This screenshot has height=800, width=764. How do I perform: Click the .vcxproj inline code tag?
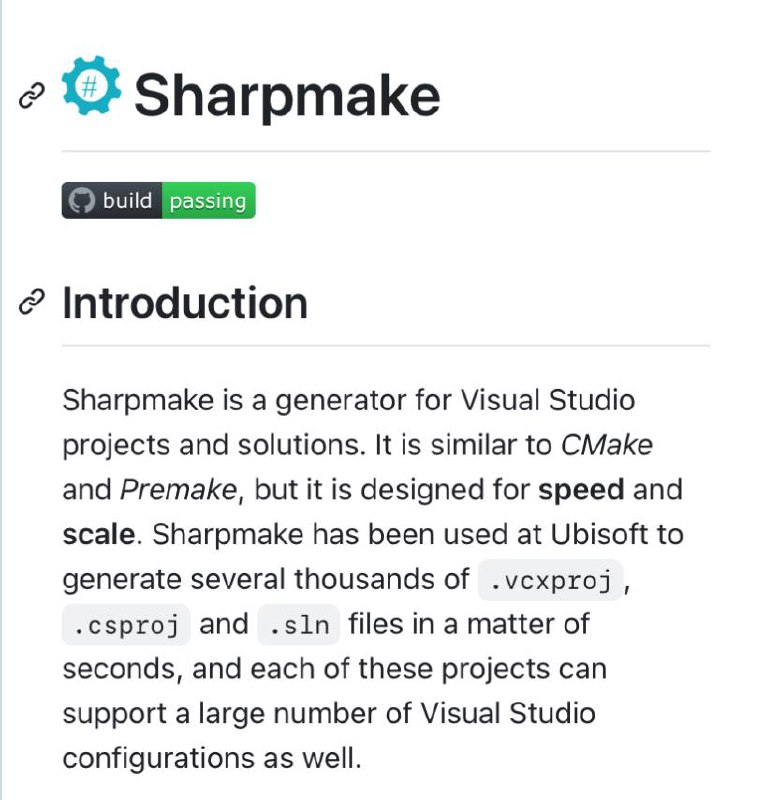550,580
